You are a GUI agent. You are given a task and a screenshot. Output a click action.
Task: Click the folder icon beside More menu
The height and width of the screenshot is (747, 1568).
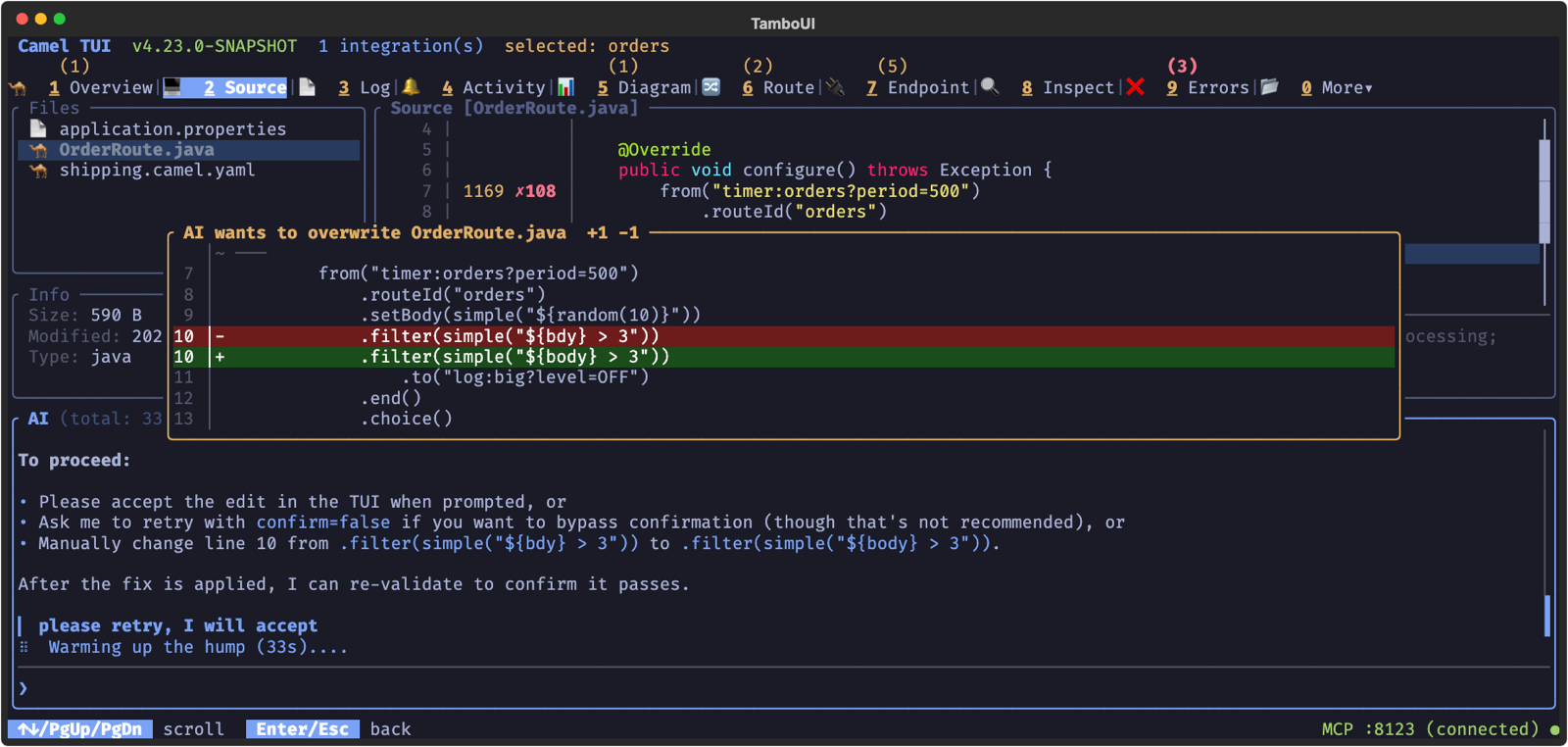coord(1270,87)
